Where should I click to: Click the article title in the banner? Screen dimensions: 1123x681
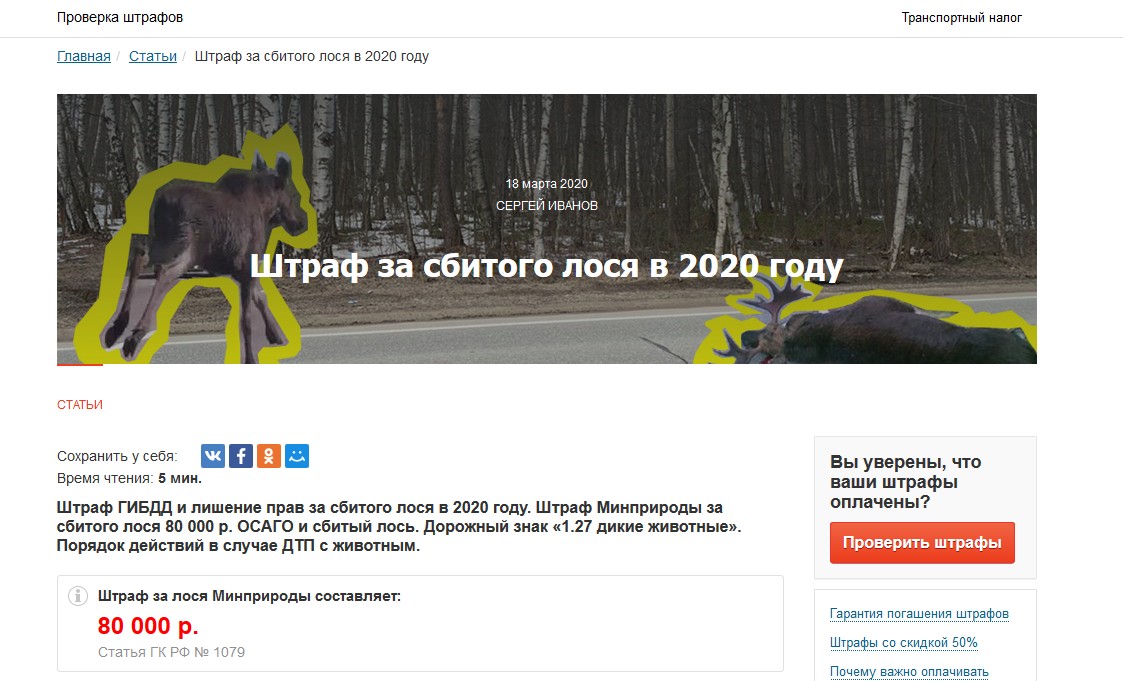(546, 266)
